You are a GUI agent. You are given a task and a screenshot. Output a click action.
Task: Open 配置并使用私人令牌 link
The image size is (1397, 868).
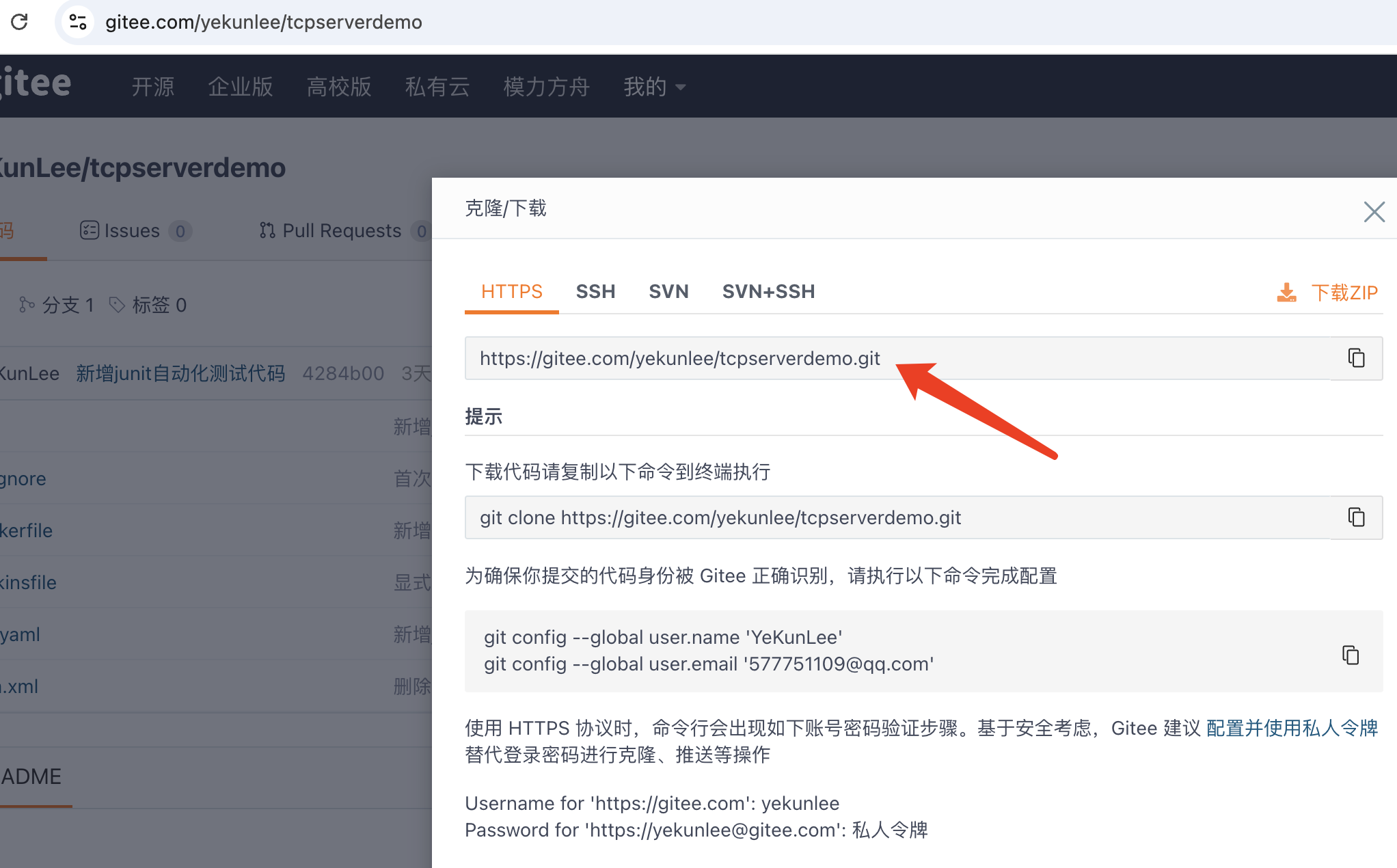coord(1292,728)
